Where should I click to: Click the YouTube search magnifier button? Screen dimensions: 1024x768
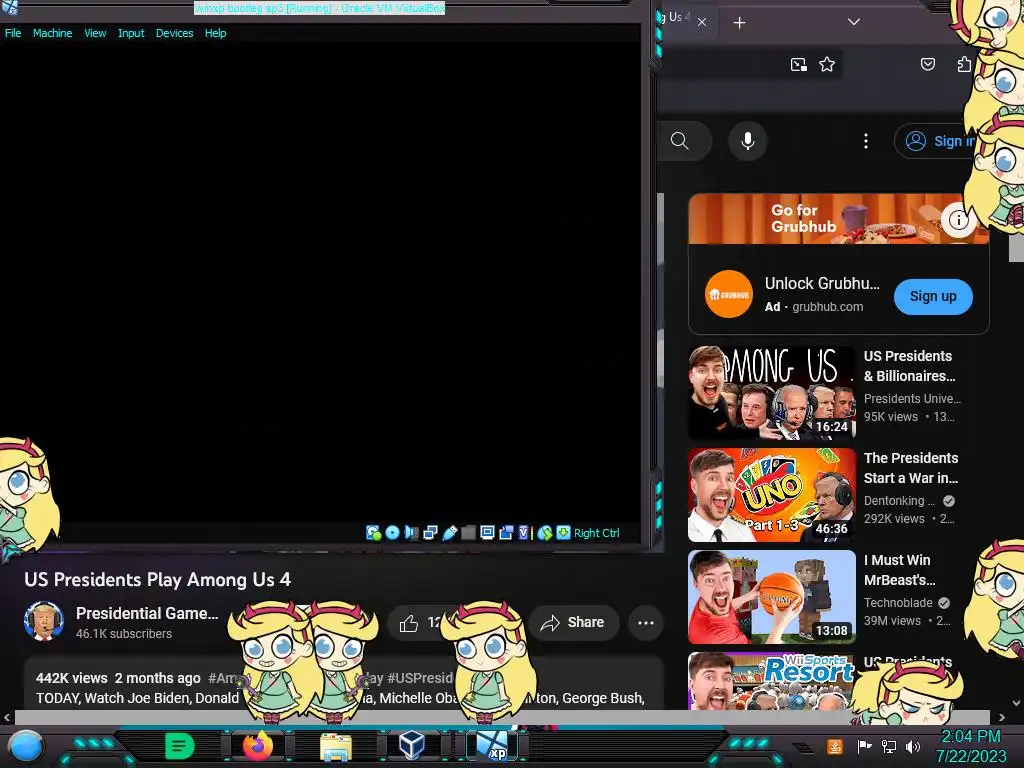[680, 141]
